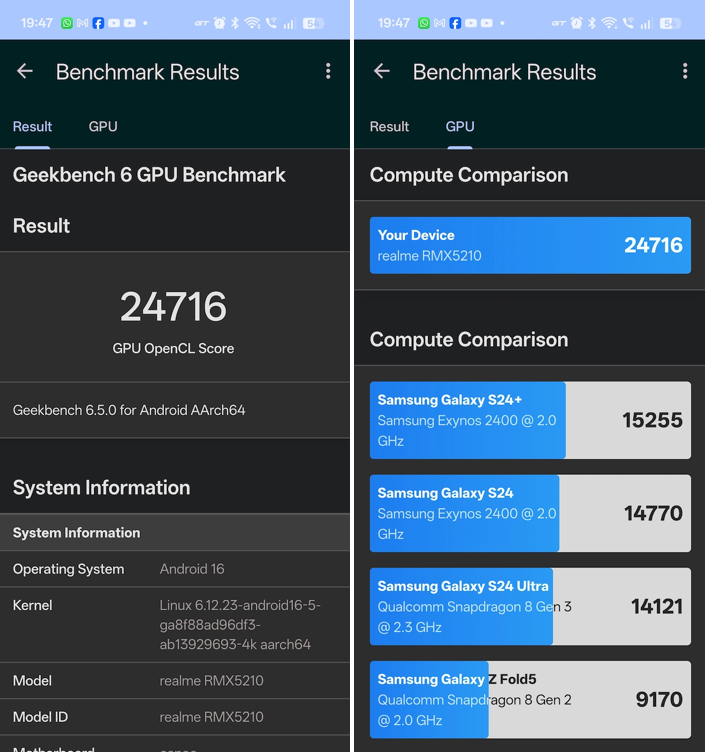Tap Bluetooth icon in right status bar
Screen dimensions: 705x752
[x=592, y=23]
